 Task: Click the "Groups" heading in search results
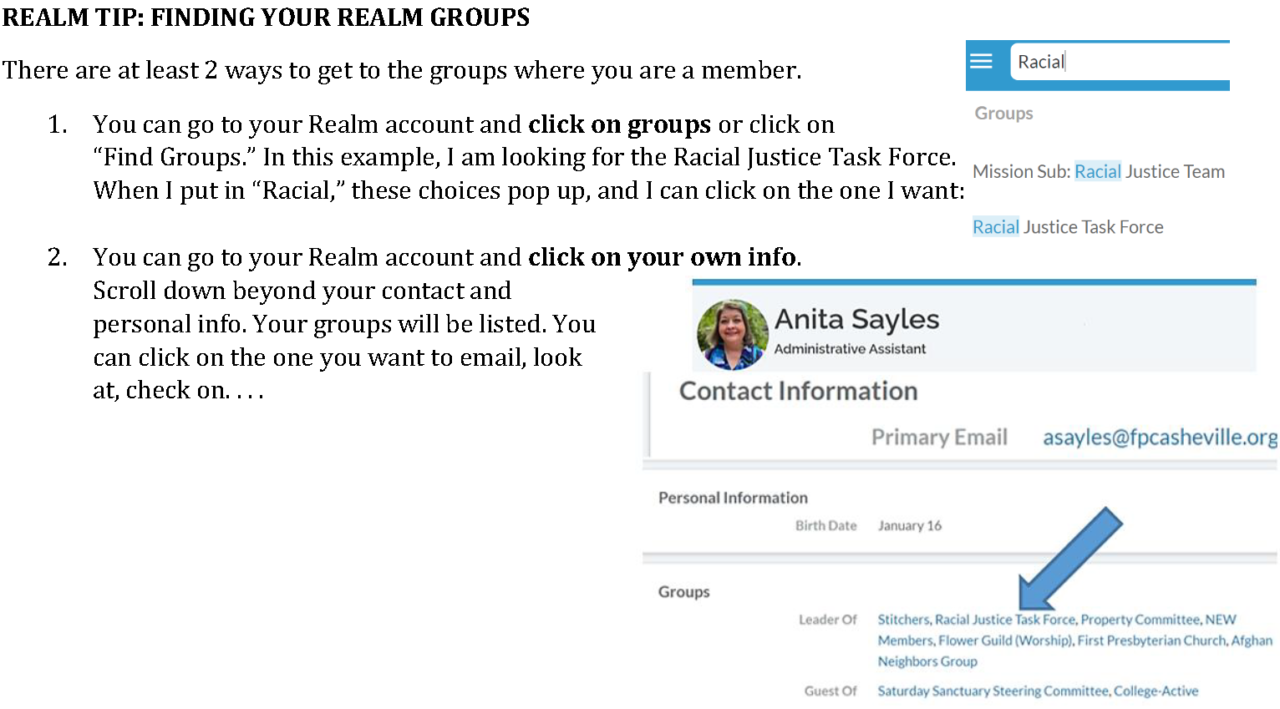(x=1004, y=113)
